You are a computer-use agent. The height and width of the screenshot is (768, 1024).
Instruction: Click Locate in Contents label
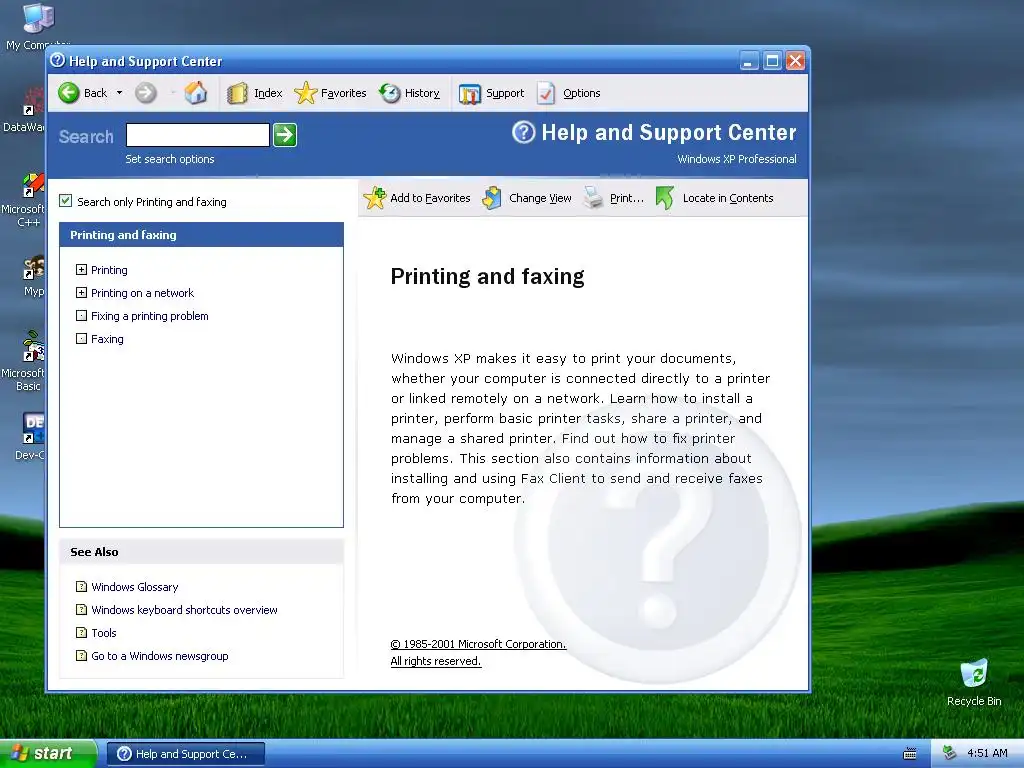pos(728,198)
